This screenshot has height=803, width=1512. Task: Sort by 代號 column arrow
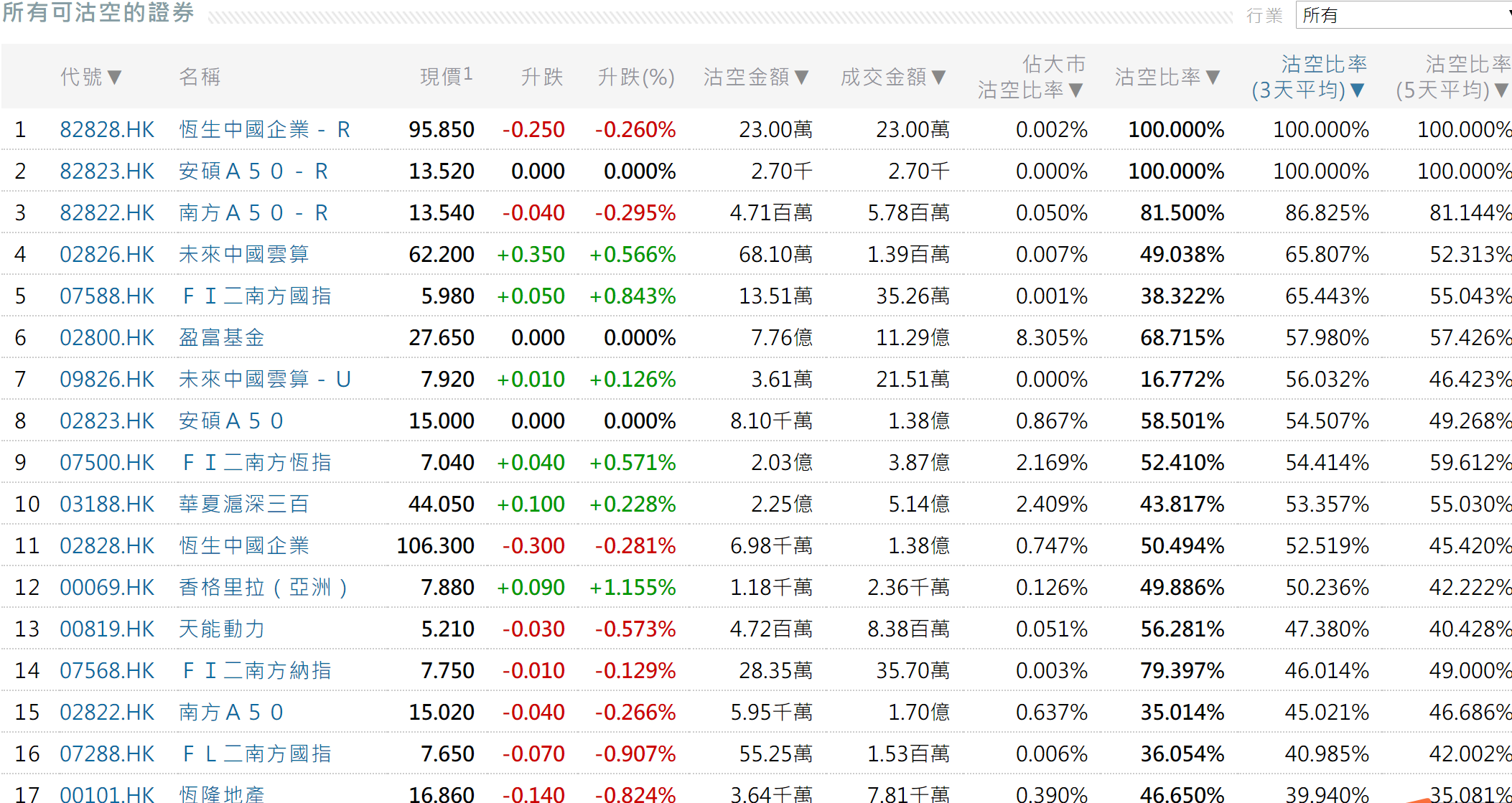point(114,77)
